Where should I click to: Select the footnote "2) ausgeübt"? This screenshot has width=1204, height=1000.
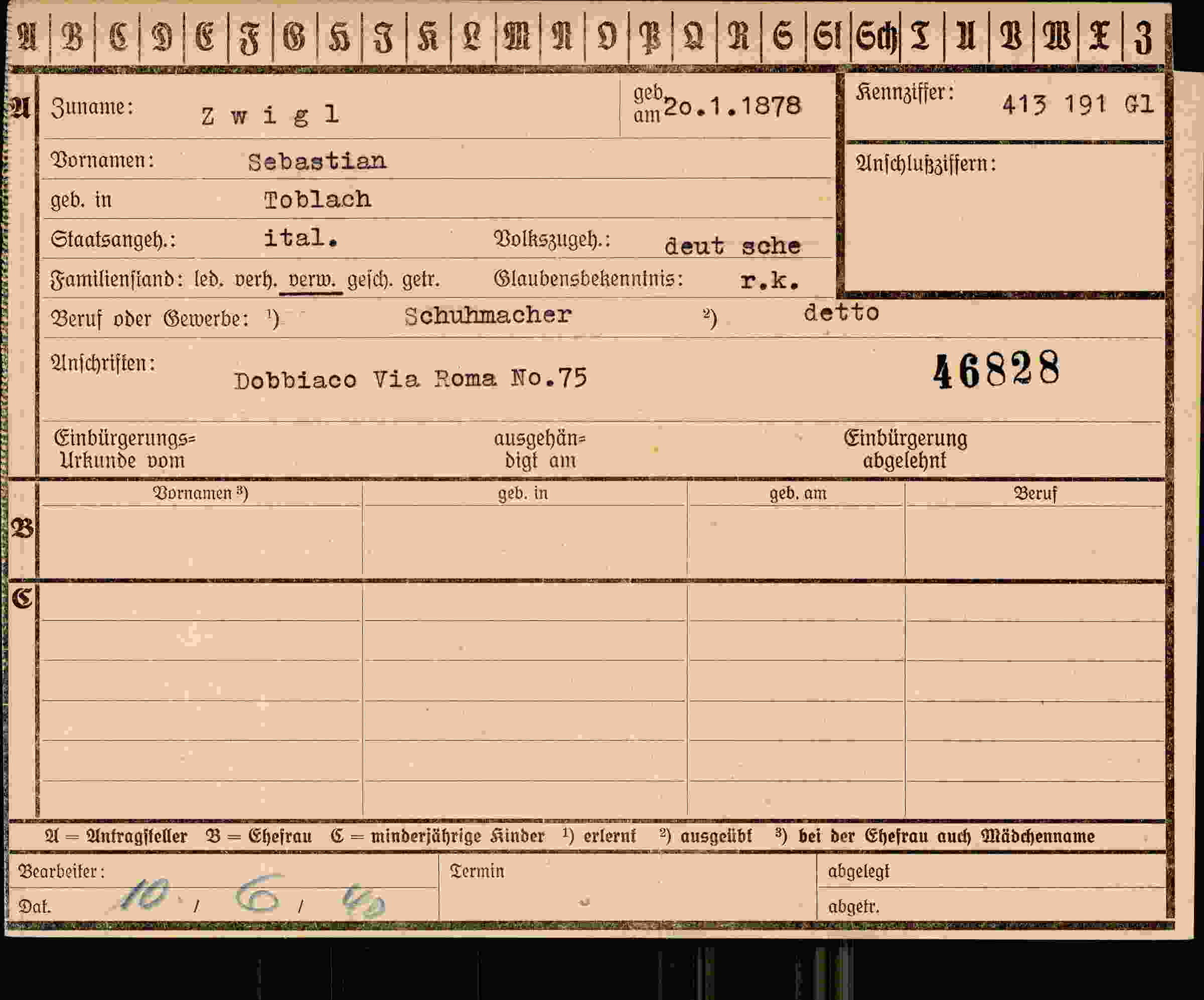coord(706,836)
